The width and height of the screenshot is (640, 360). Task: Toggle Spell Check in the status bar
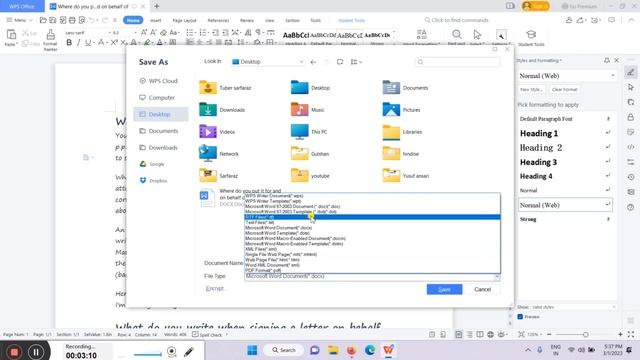coord(207,335)
